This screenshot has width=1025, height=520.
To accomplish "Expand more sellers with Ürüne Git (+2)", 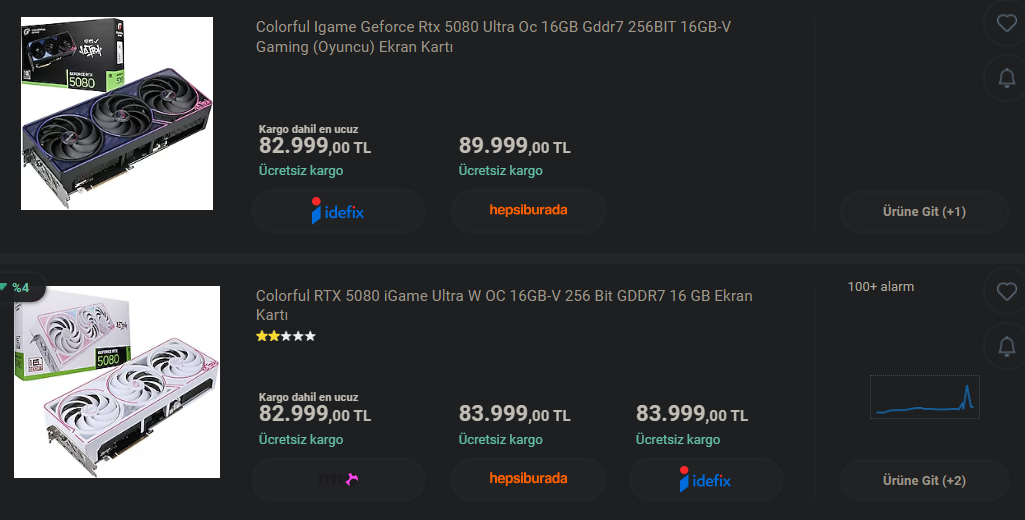I will pyautogui.click(x=924, y=481).
